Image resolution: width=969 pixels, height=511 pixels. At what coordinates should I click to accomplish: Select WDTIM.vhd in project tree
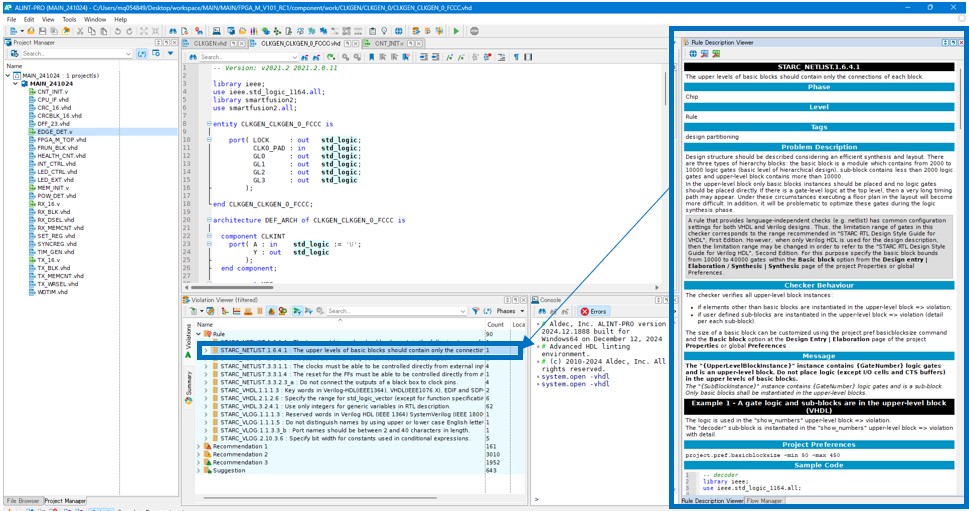(x=52, y=292)
